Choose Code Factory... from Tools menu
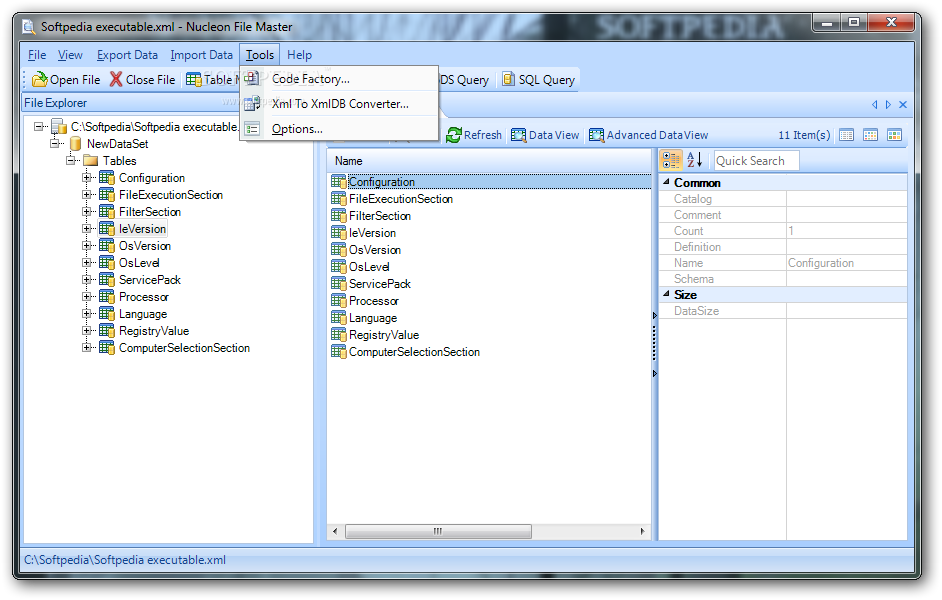 (339, 79)
